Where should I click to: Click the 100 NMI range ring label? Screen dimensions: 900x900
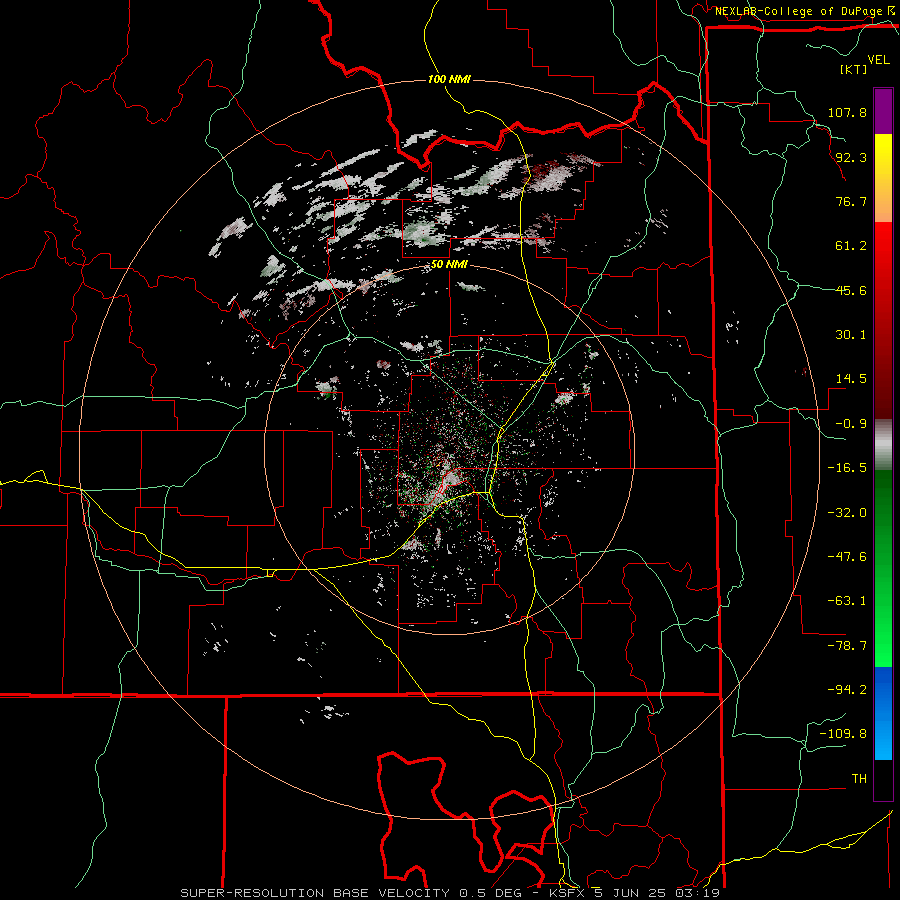coord(449,79)
